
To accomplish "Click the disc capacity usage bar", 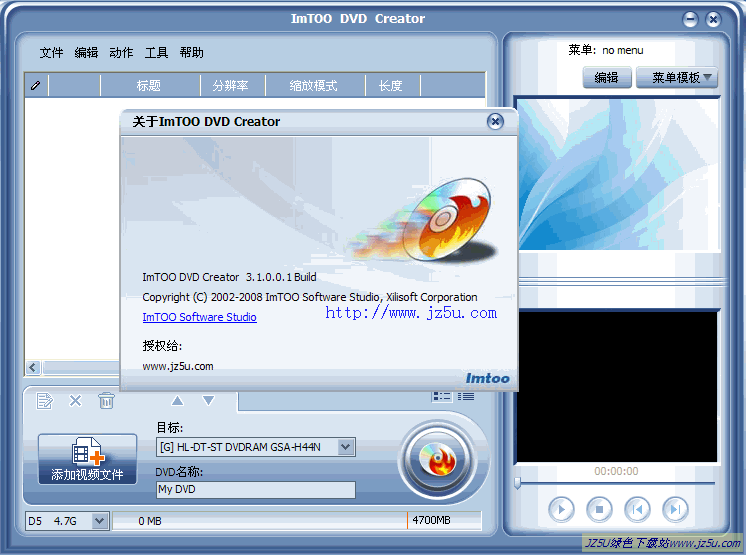I will 297,521.
